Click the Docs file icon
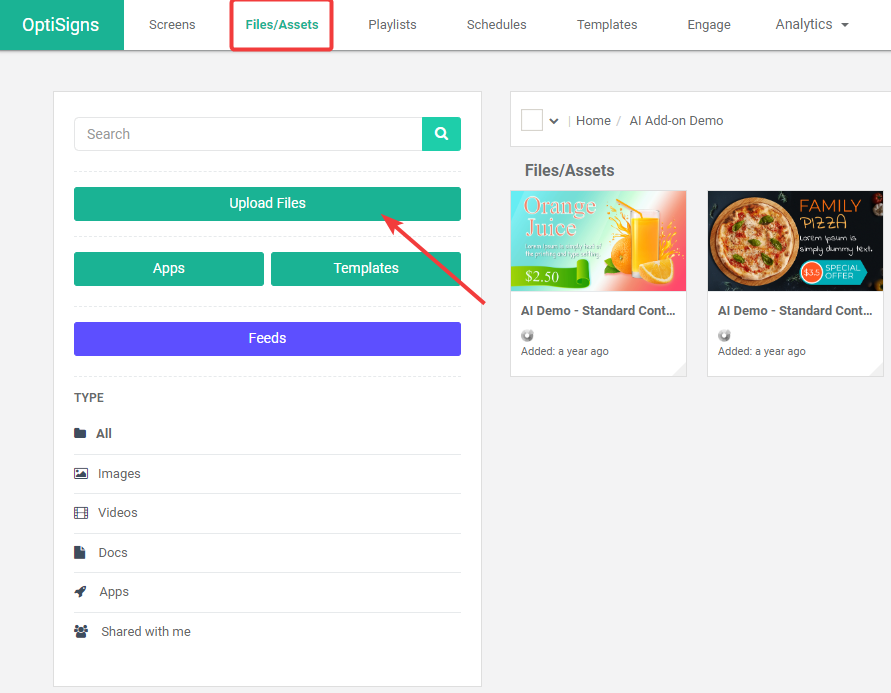This screenshot has width=891, height=693. tap(80, 553)
